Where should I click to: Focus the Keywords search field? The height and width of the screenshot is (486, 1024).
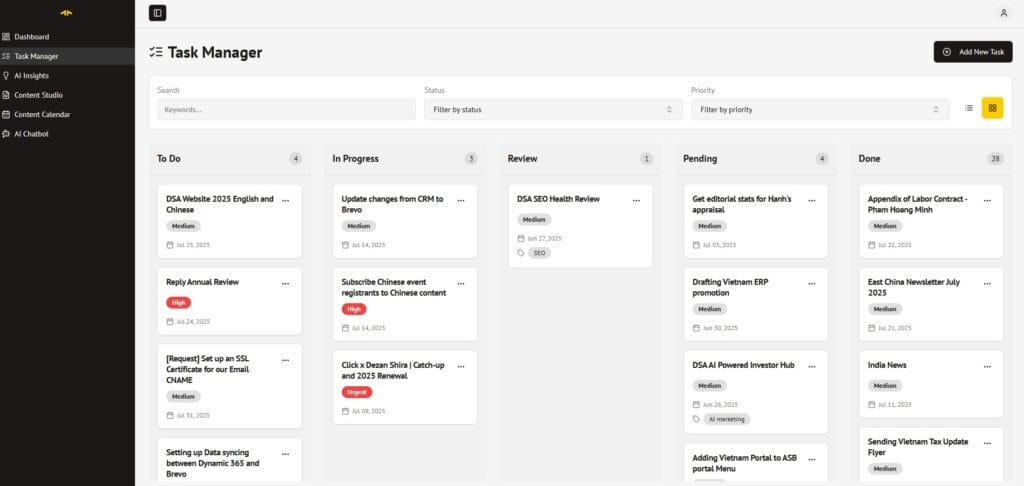point(286,109)
